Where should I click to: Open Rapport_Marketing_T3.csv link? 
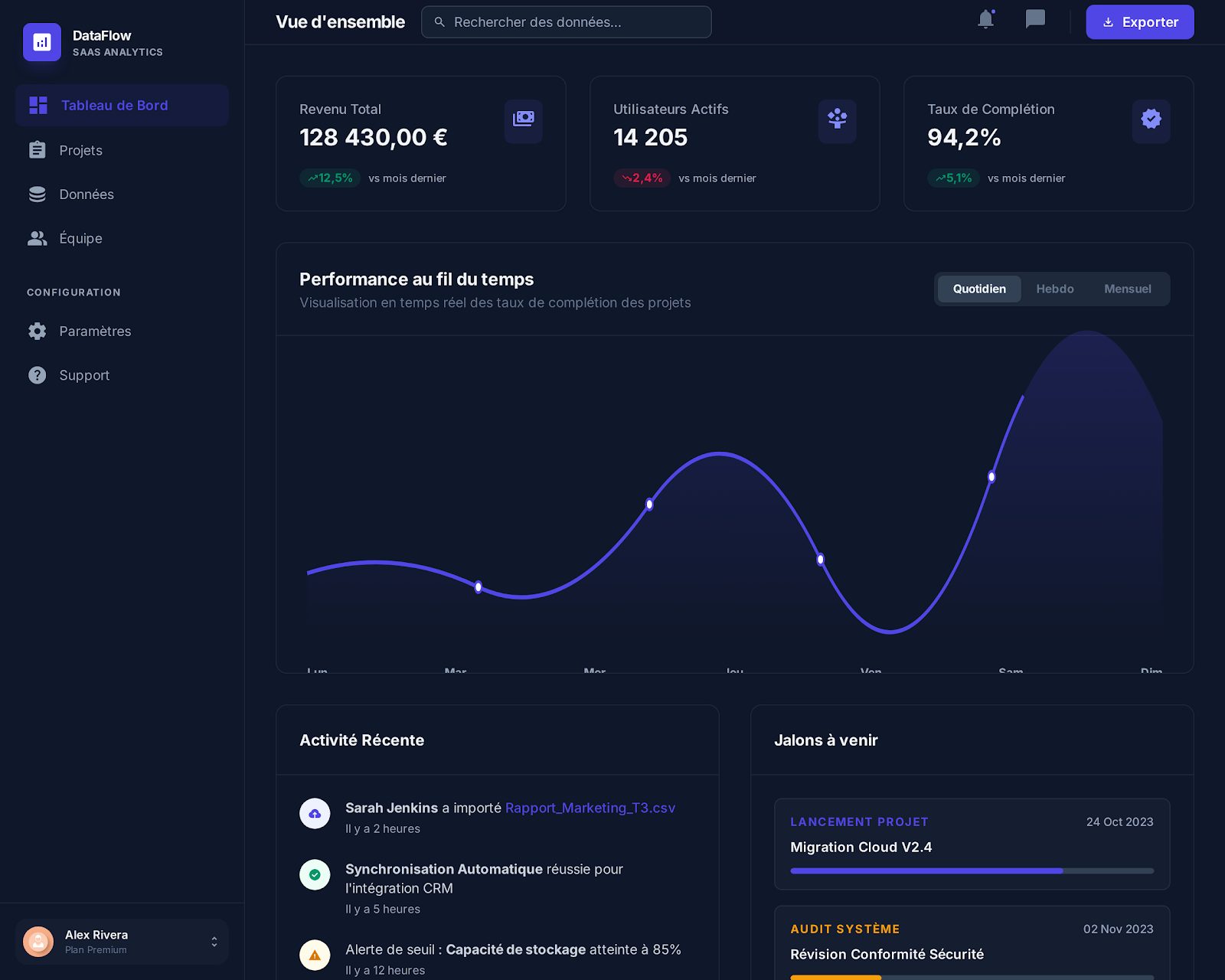click(x=590, y=808)
